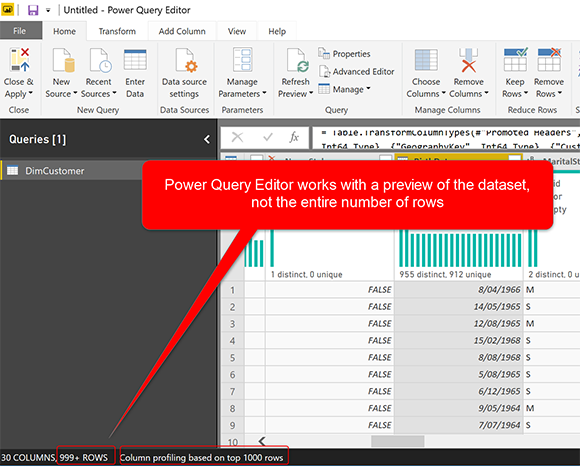This screenshot has width=580, height=466.
Task: Select birth date cell 9/05/1964
Action: pyautogui.click(x=458, y=408)
